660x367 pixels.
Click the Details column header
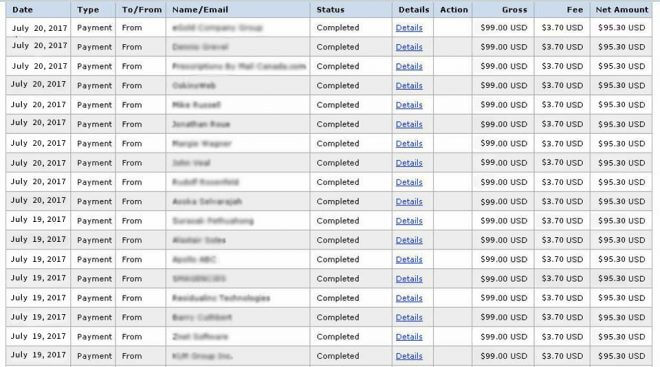click(414, 9)
